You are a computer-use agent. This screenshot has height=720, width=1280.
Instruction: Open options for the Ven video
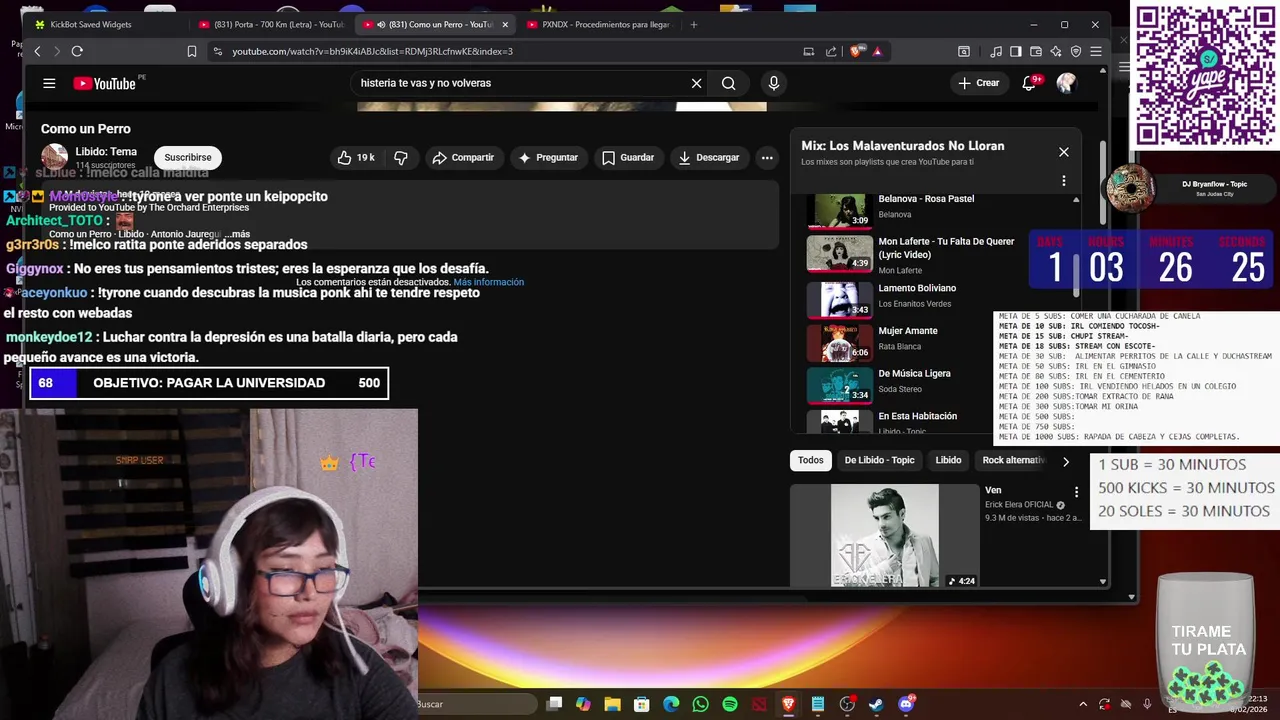(1076, 492)
